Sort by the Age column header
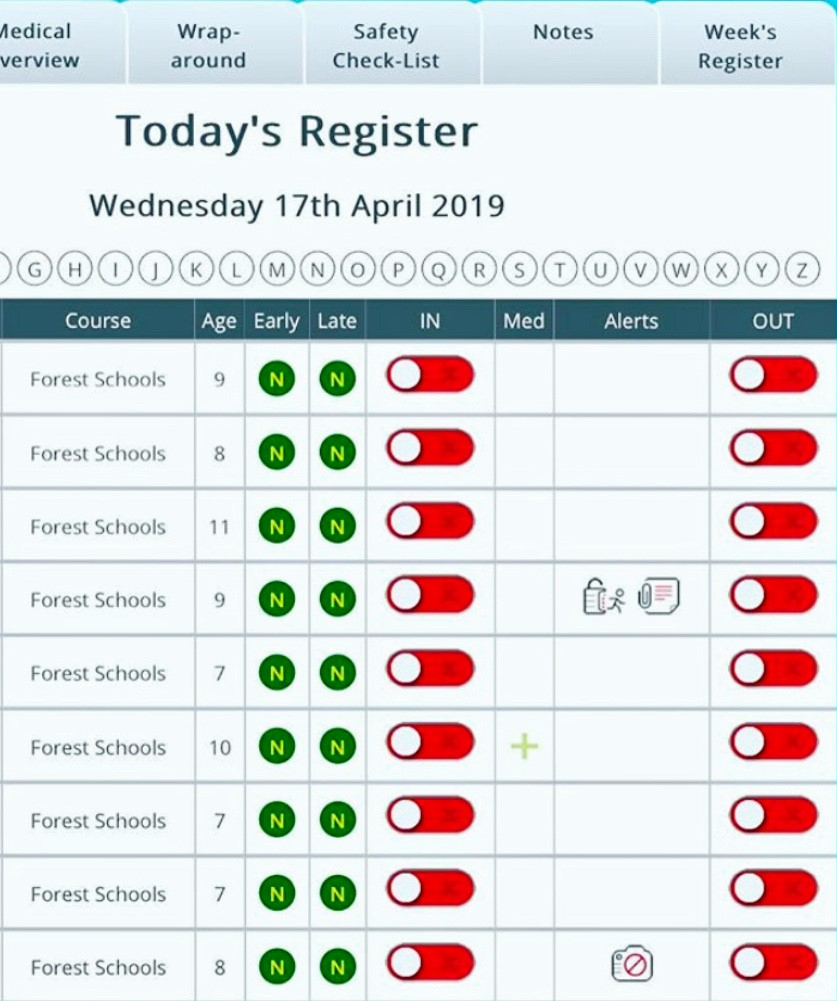This screenshot has height=1001, width=837. tap(219, 320)
